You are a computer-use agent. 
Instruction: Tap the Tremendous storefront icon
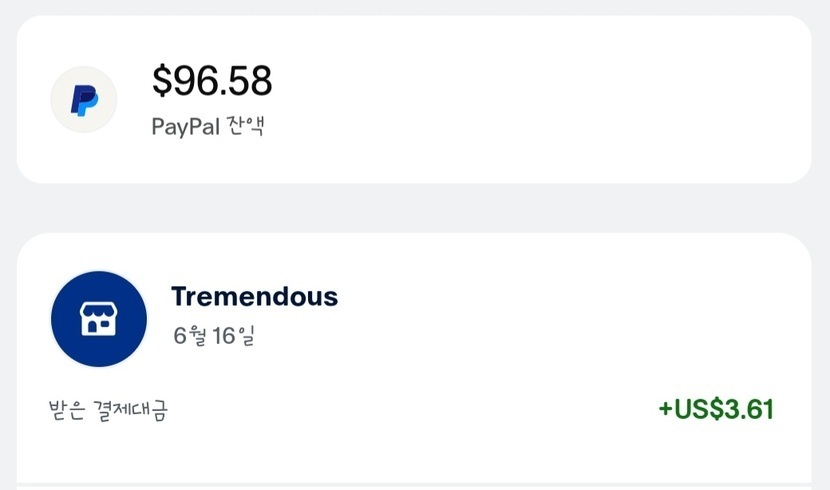click(99, 318)
